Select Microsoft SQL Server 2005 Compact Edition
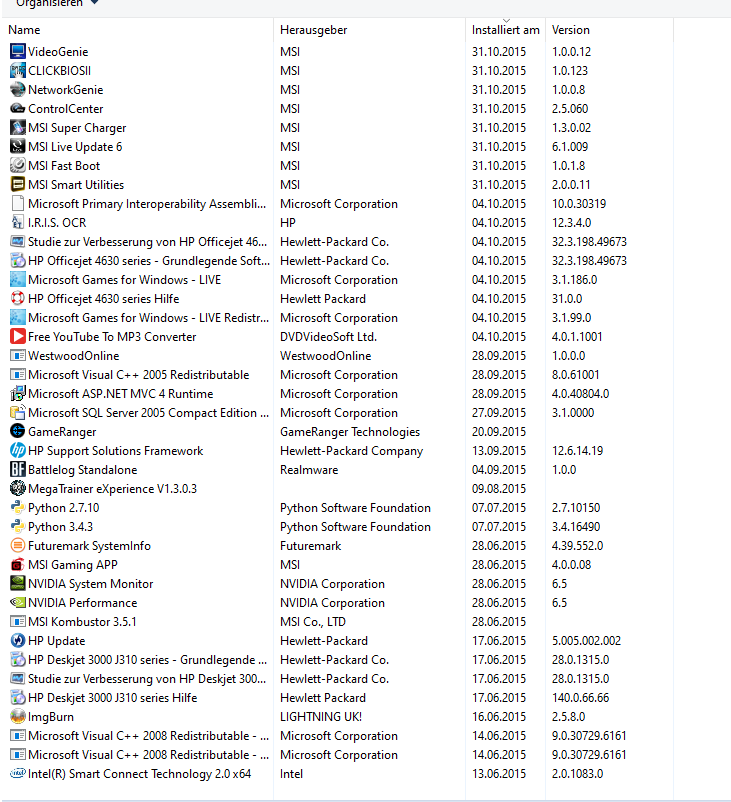731x802 pixels. tap(148, 412)
